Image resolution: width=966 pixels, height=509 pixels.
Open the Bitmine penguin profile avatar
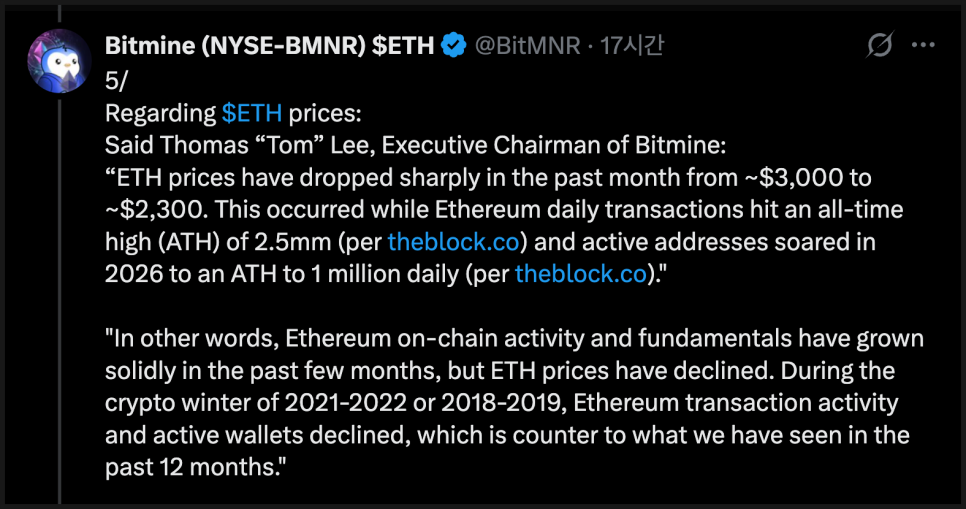click(x=59, y=61)
